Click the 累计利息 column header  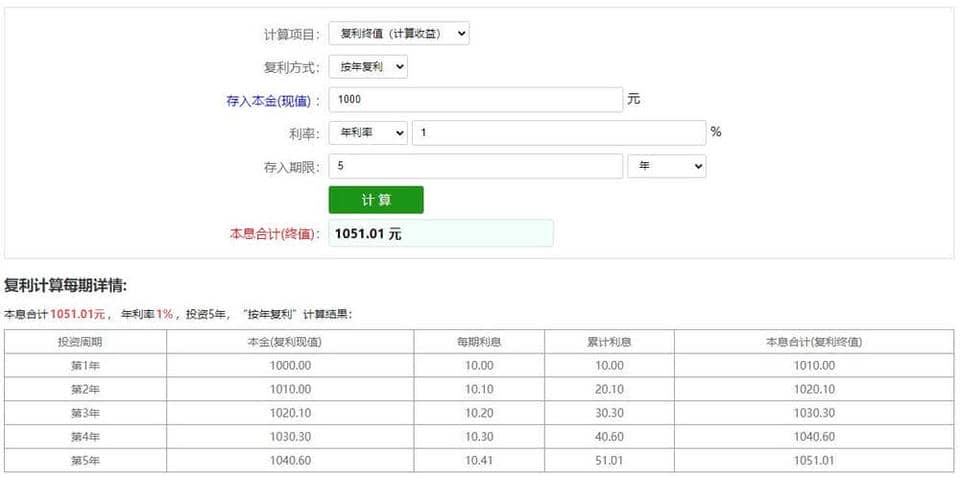tap(609, 342)
